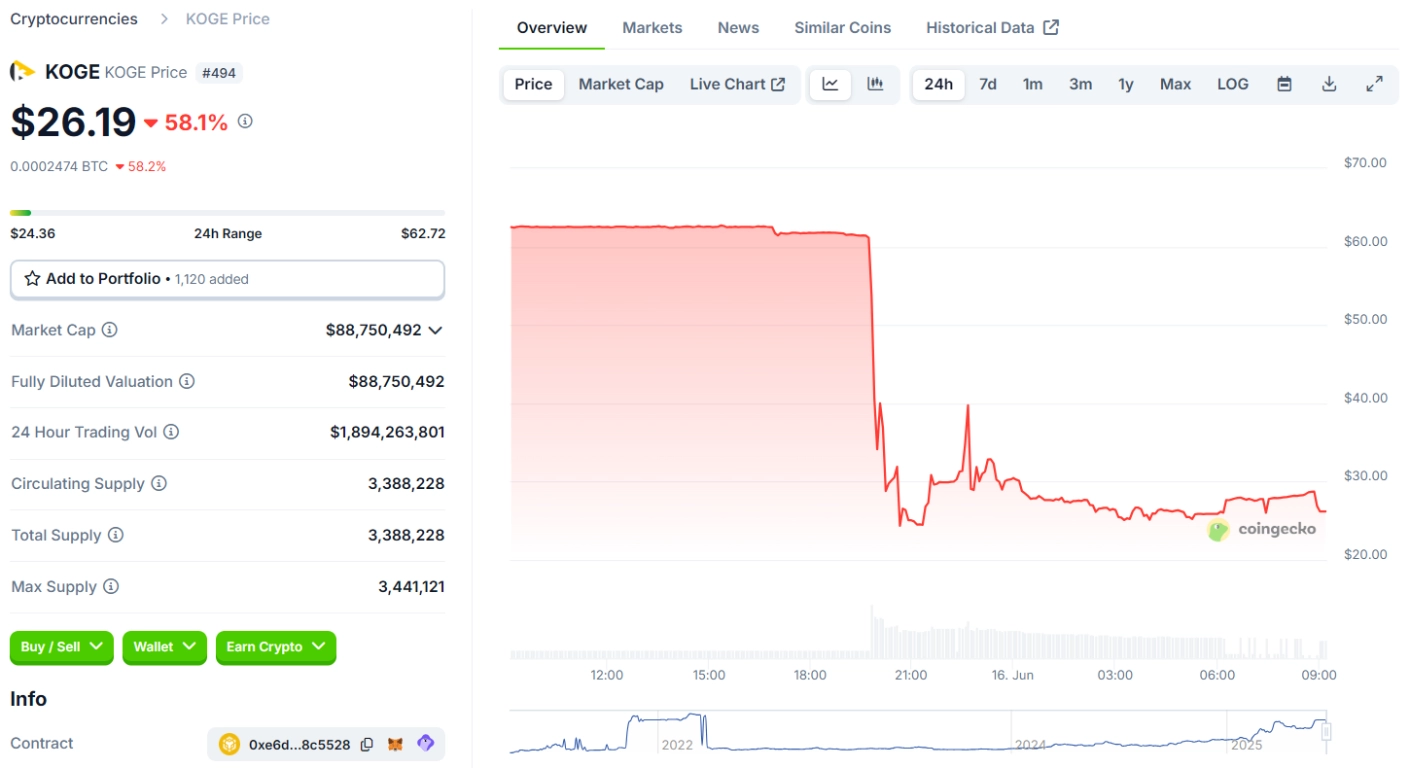Expand the Market Cap value chevron
The width and height of the screenshot is (1410, 768).
point(435,330)
